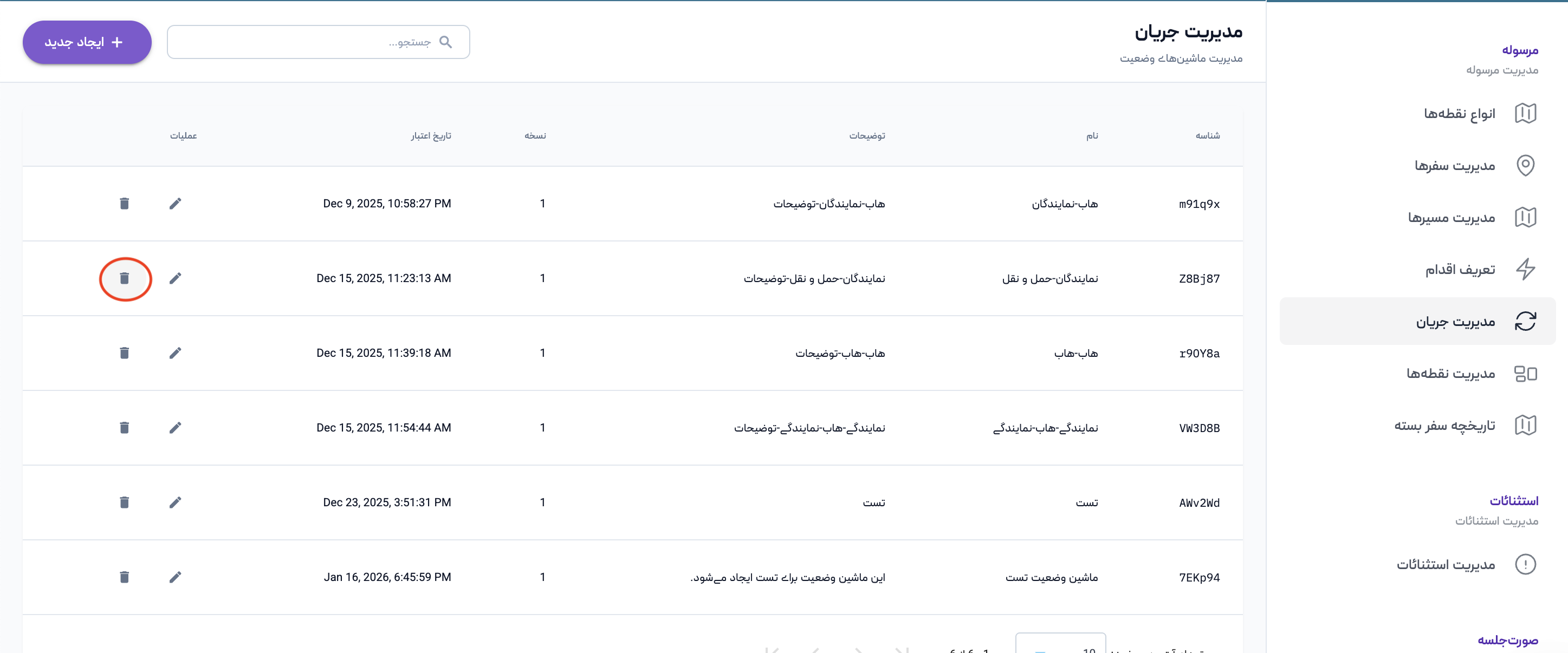Click the نام column header
Image resolution: width=1568 pixels, height=653 pixels.
coord(1092,136)
